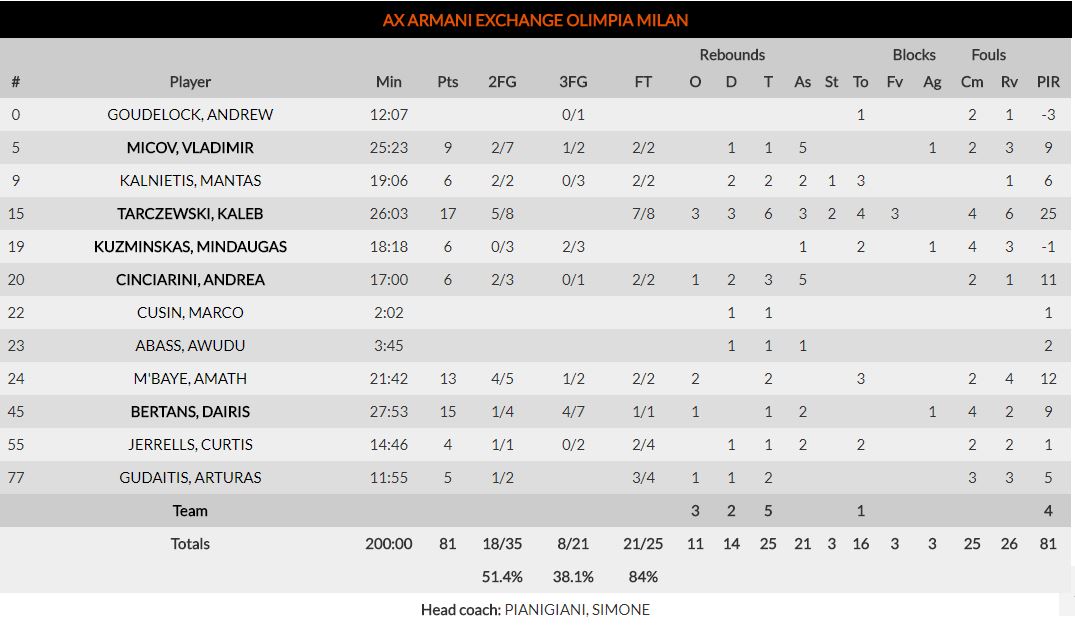The height and width of the screenshot is (635, 1075).
Task: Open Goudelock, Andrew player page
Action: [x=190, y=115]
